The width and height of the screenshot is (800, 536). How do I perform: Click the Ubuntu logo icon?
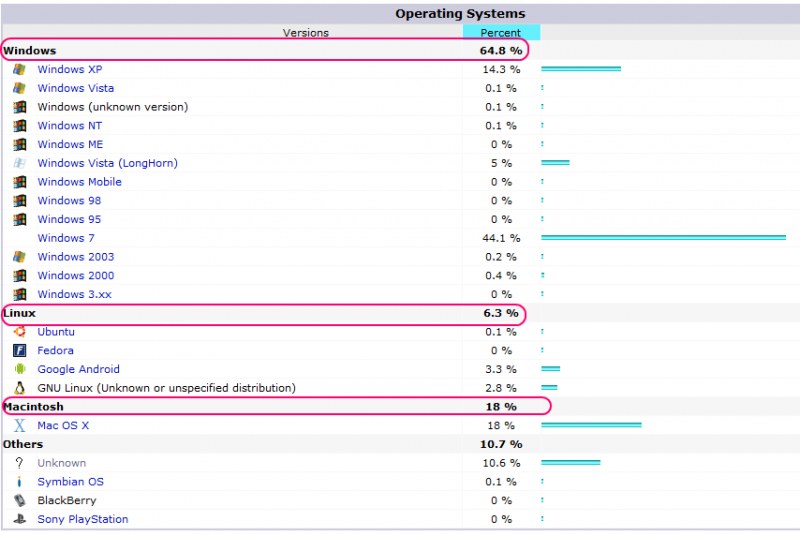[19, 332]
